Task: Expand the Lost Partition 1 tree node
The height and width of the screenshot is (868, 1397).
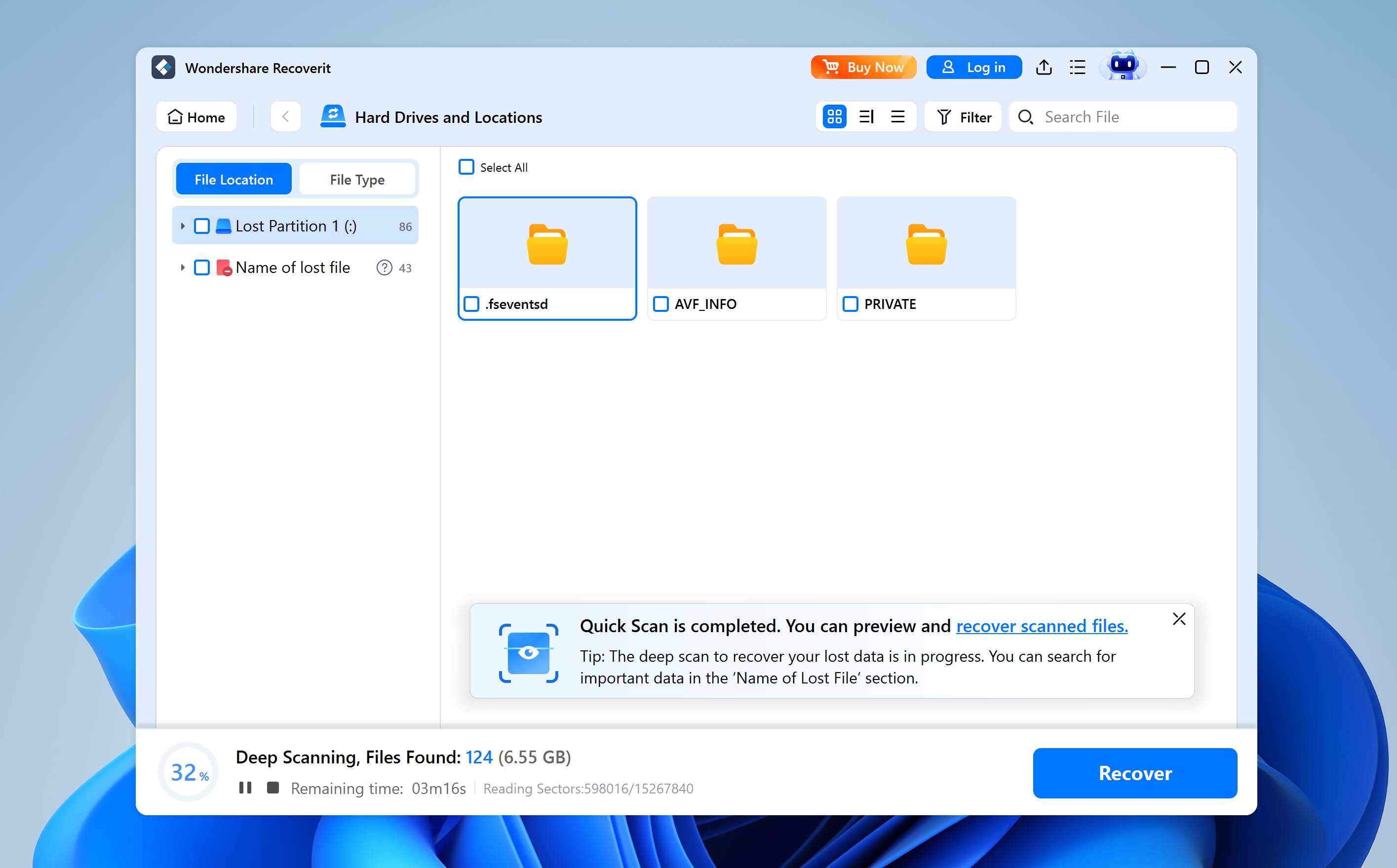Action: pyautogui.click(x=182, y=226)
